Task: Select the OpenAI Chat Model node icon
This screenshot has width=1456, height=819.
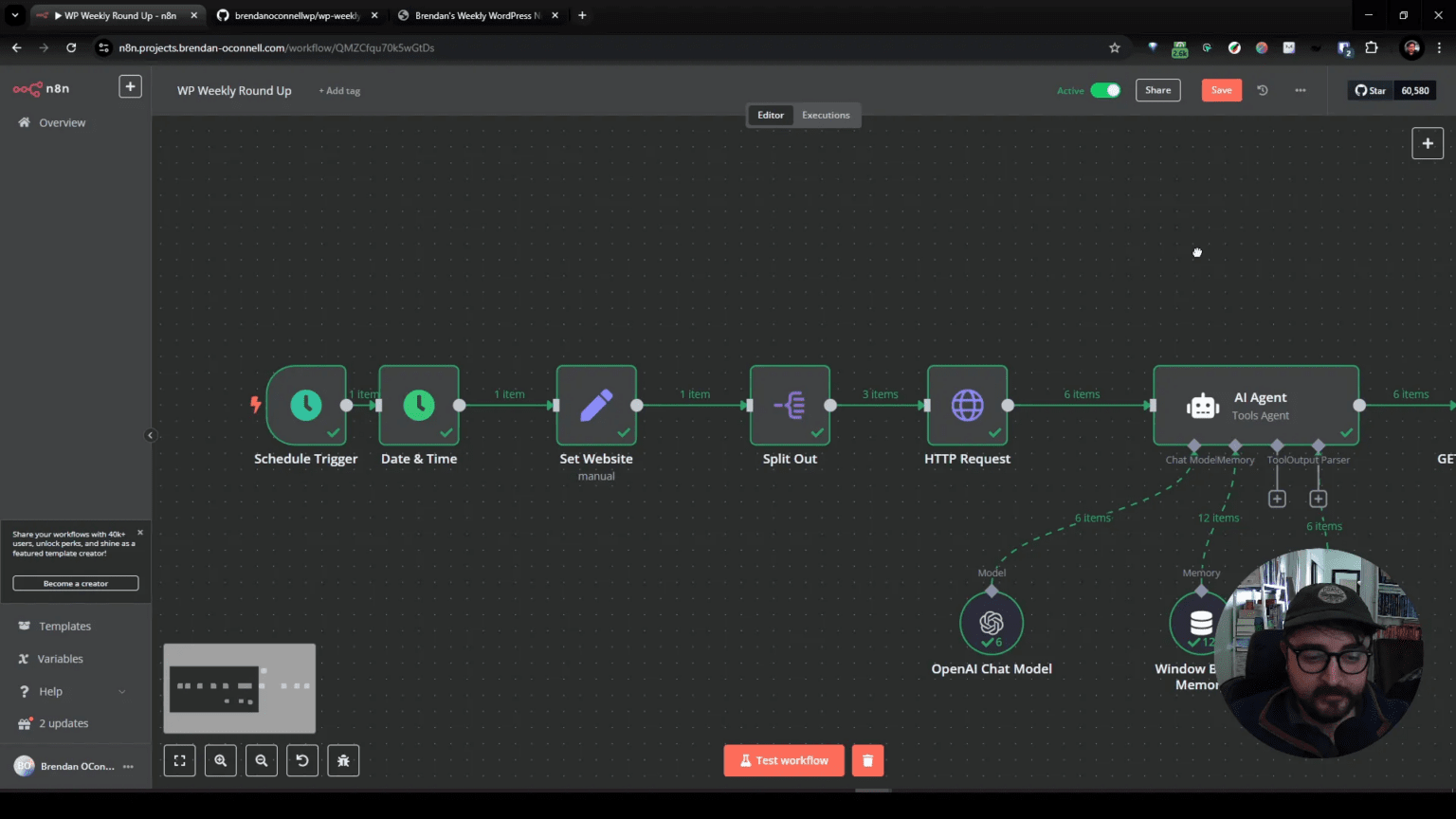Action: (x=992, y=623)
